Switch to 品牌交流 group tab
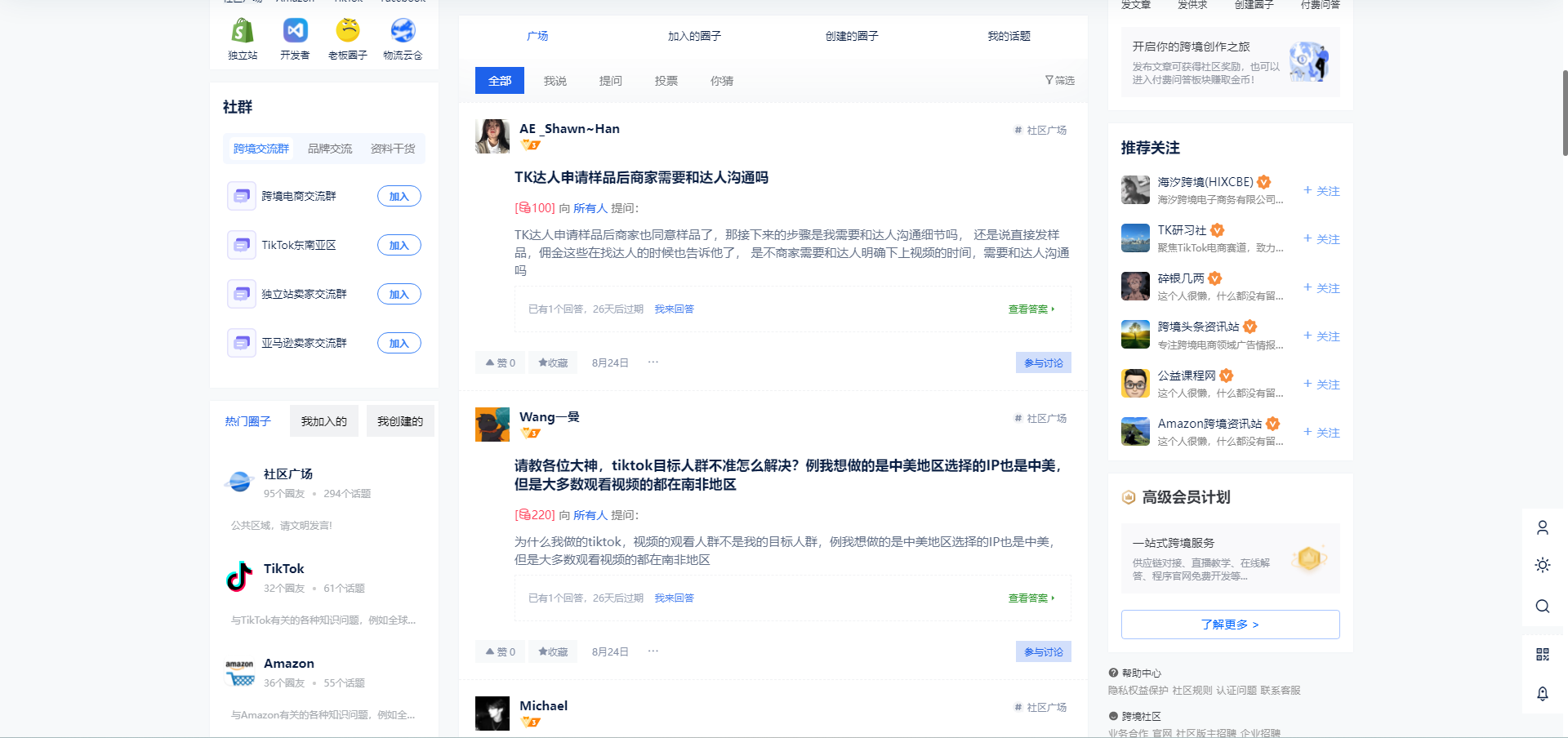 (330, 149)
